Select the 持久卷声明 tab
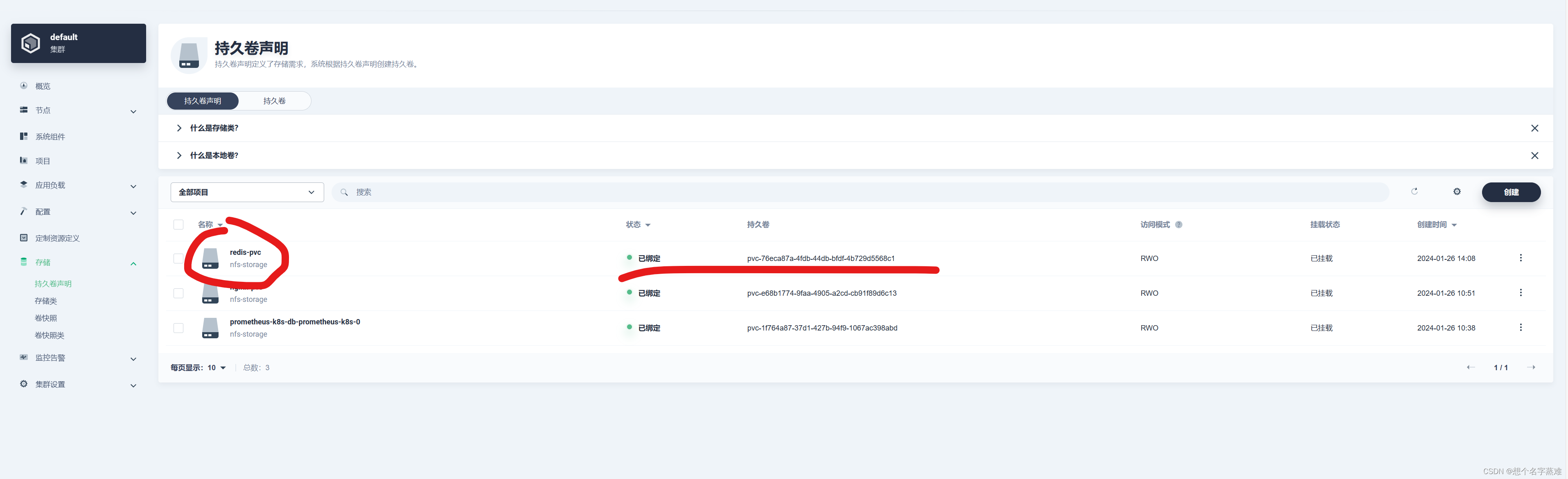Viewport: 1568px width, 479px height. click(203, 101)
